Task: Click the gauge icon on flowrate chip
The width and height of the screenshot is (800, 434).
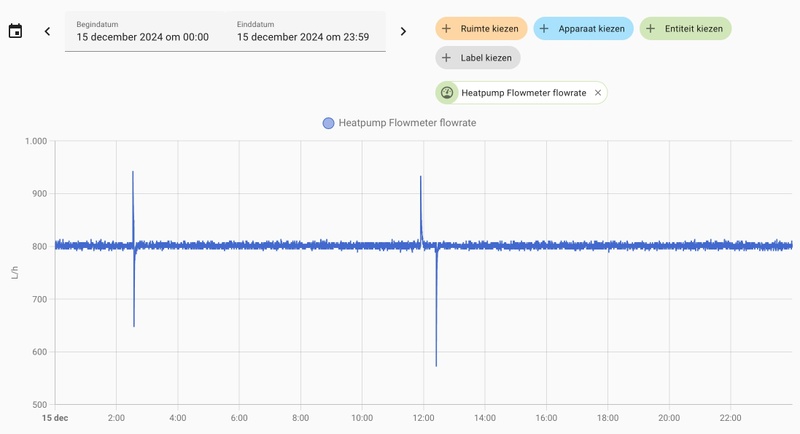Action: (447, 93)
